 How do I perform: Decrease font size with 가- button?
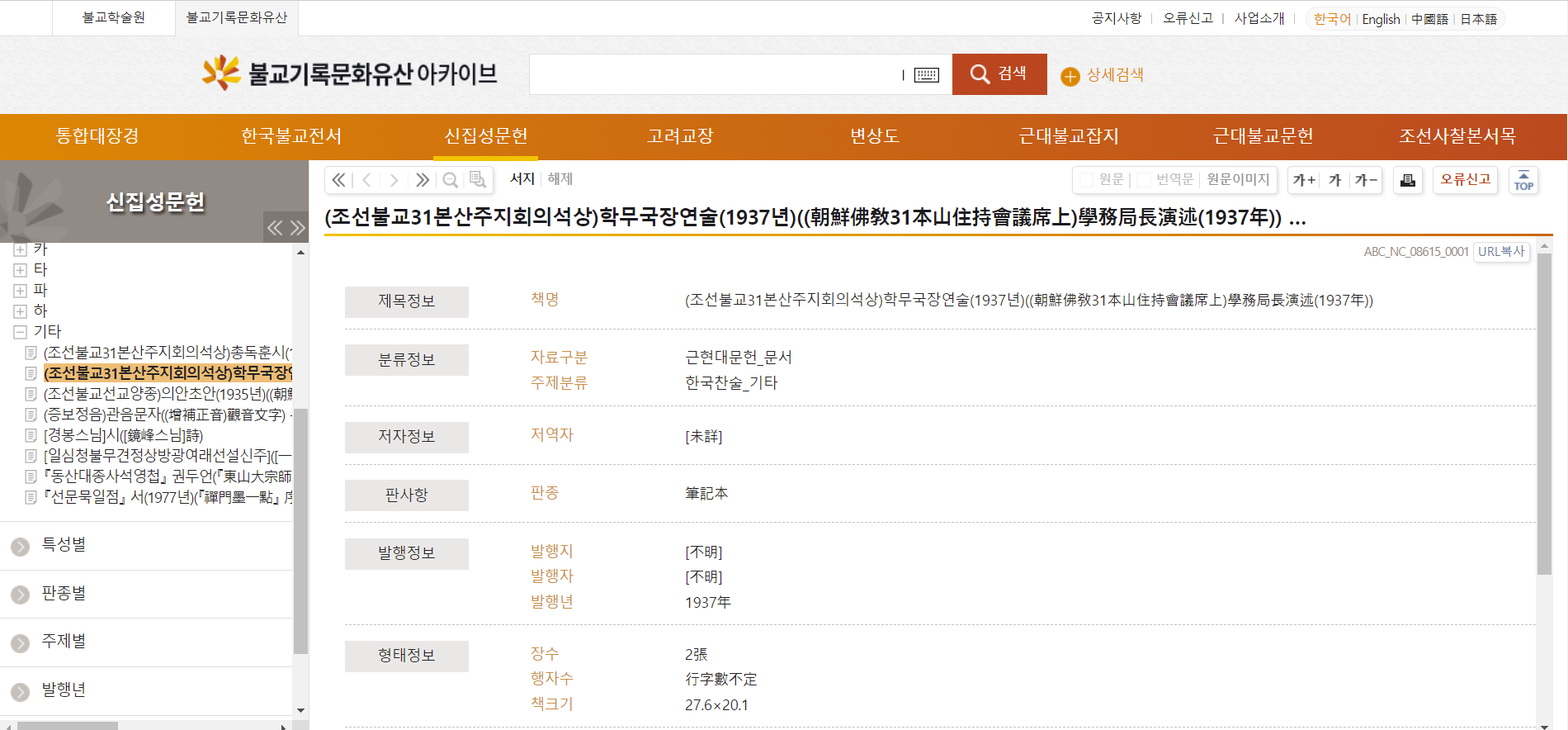tap(1366, 180)
